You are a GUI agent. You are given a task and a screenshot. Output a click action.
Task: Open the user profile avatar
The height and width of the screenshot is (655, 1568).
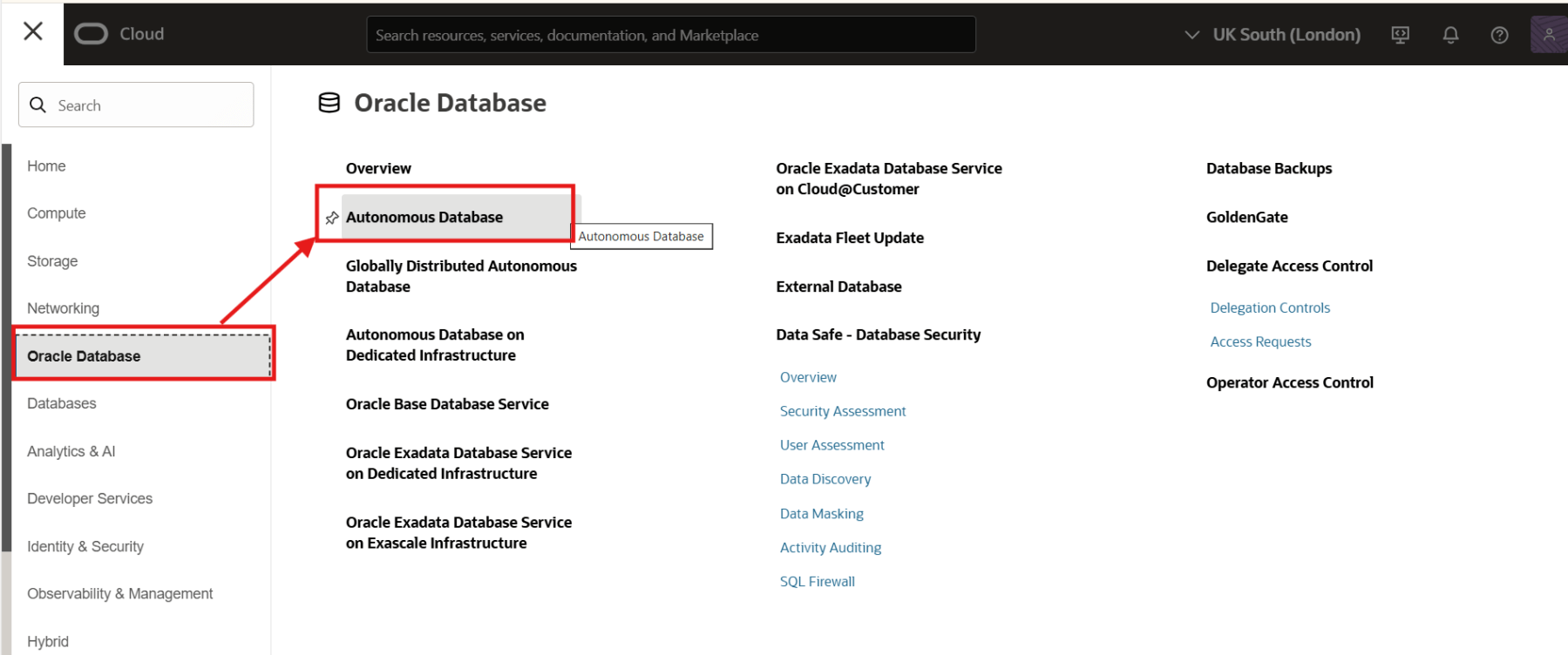[x=1548, y=35]
